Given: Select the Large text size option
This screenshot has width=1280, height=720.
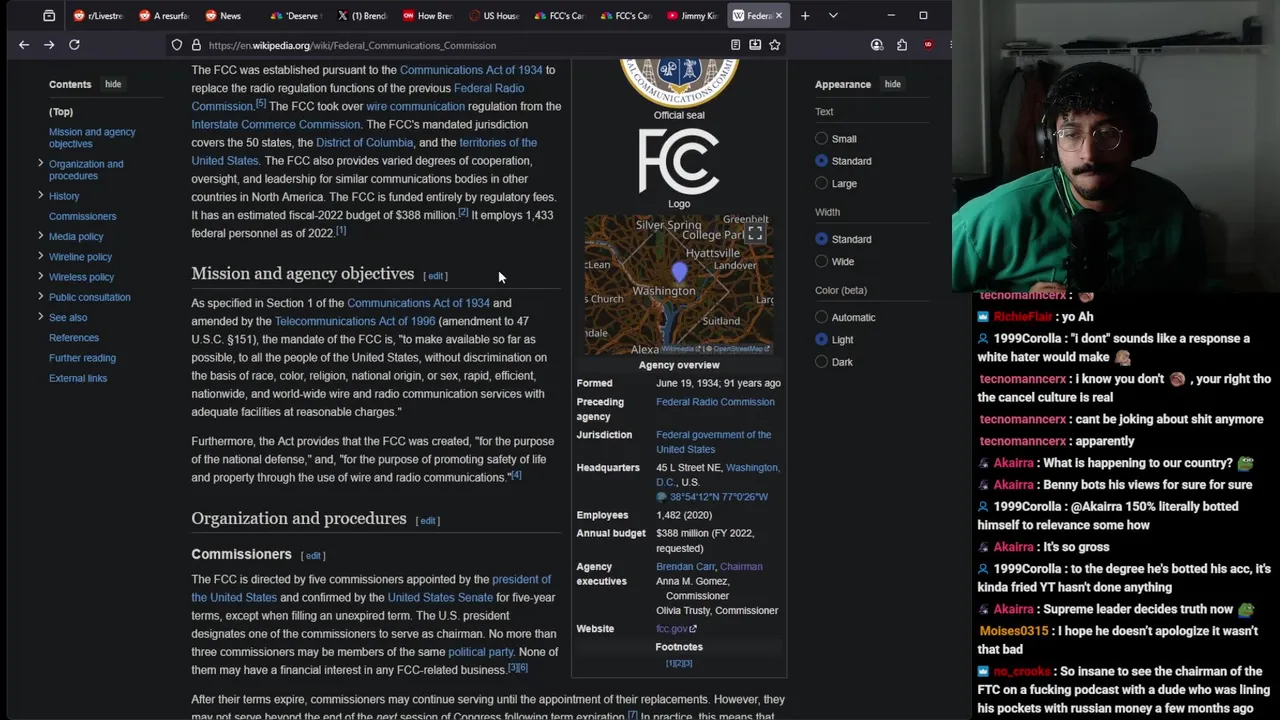Looking at the screenshot, I should (821, 183).
